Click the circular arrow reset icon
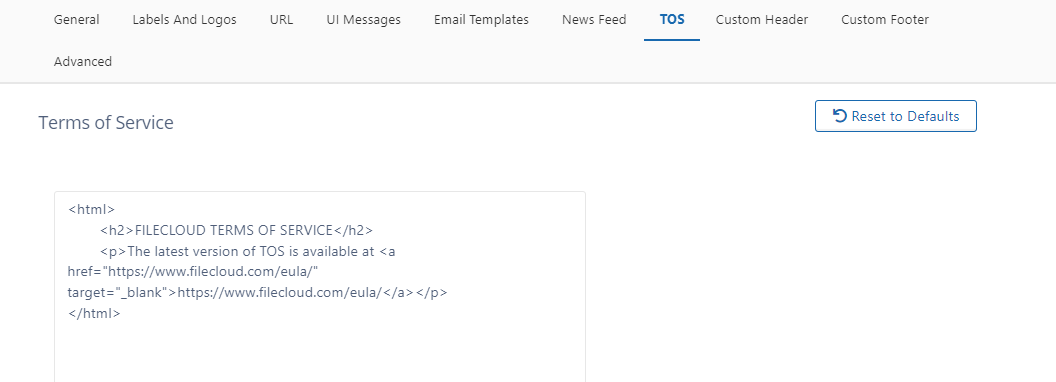This screenshot has height=382, width=1056. click(840, 116)
